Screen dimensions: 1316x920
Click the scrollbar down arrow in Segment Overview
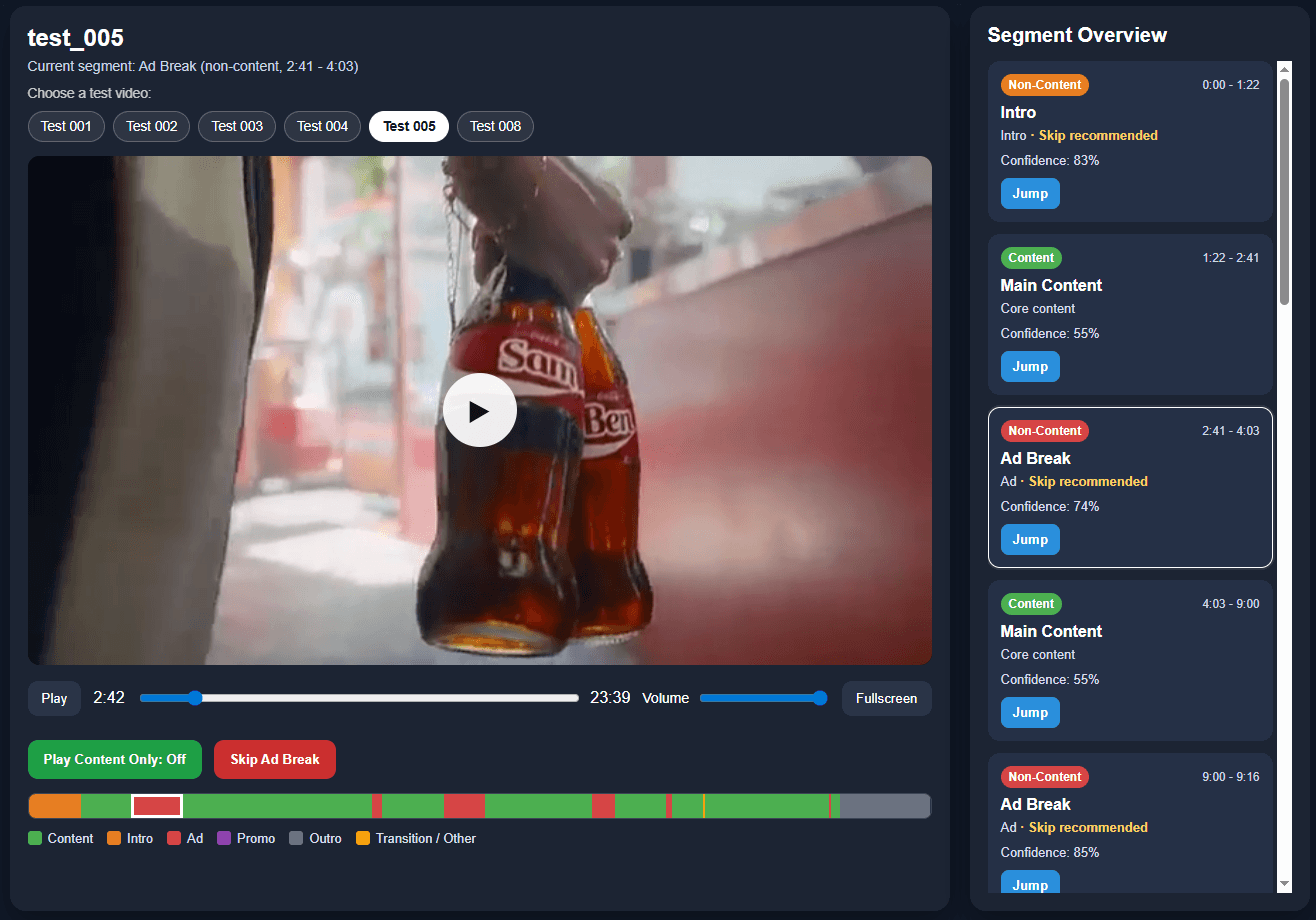point(1285,884)
